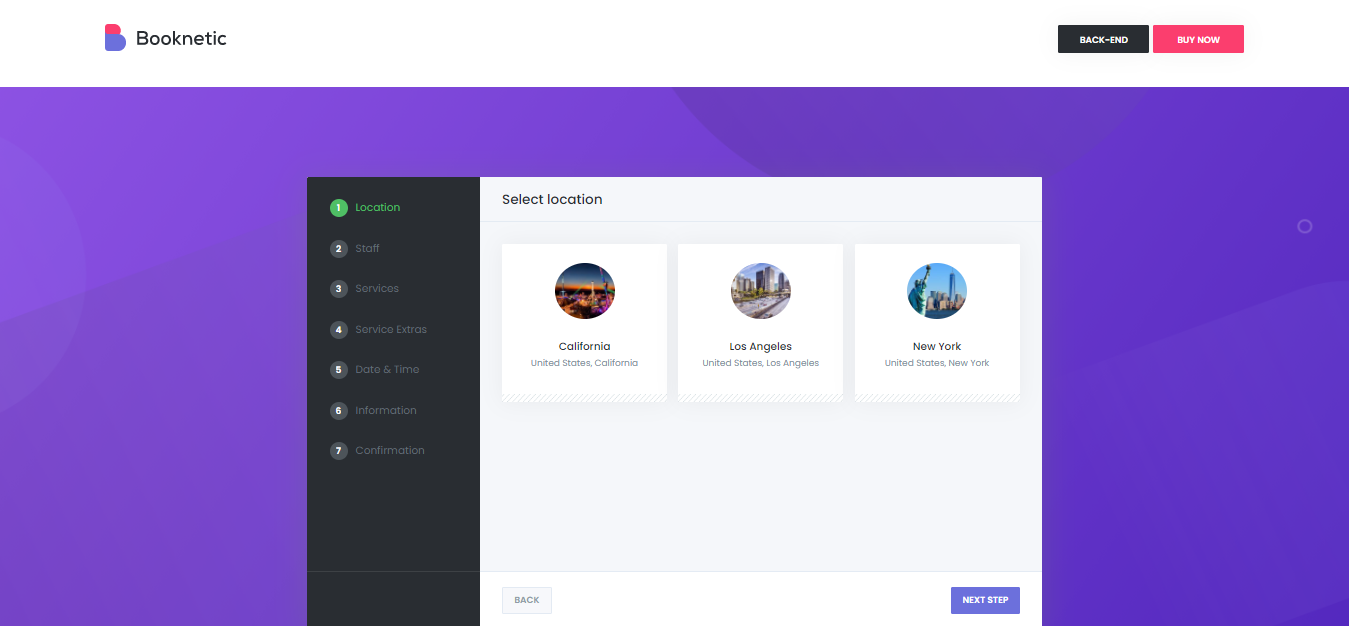Viewport: 1349px width, 626px height.
Task: Click step 6 number badge
Action: click(339, 411)
